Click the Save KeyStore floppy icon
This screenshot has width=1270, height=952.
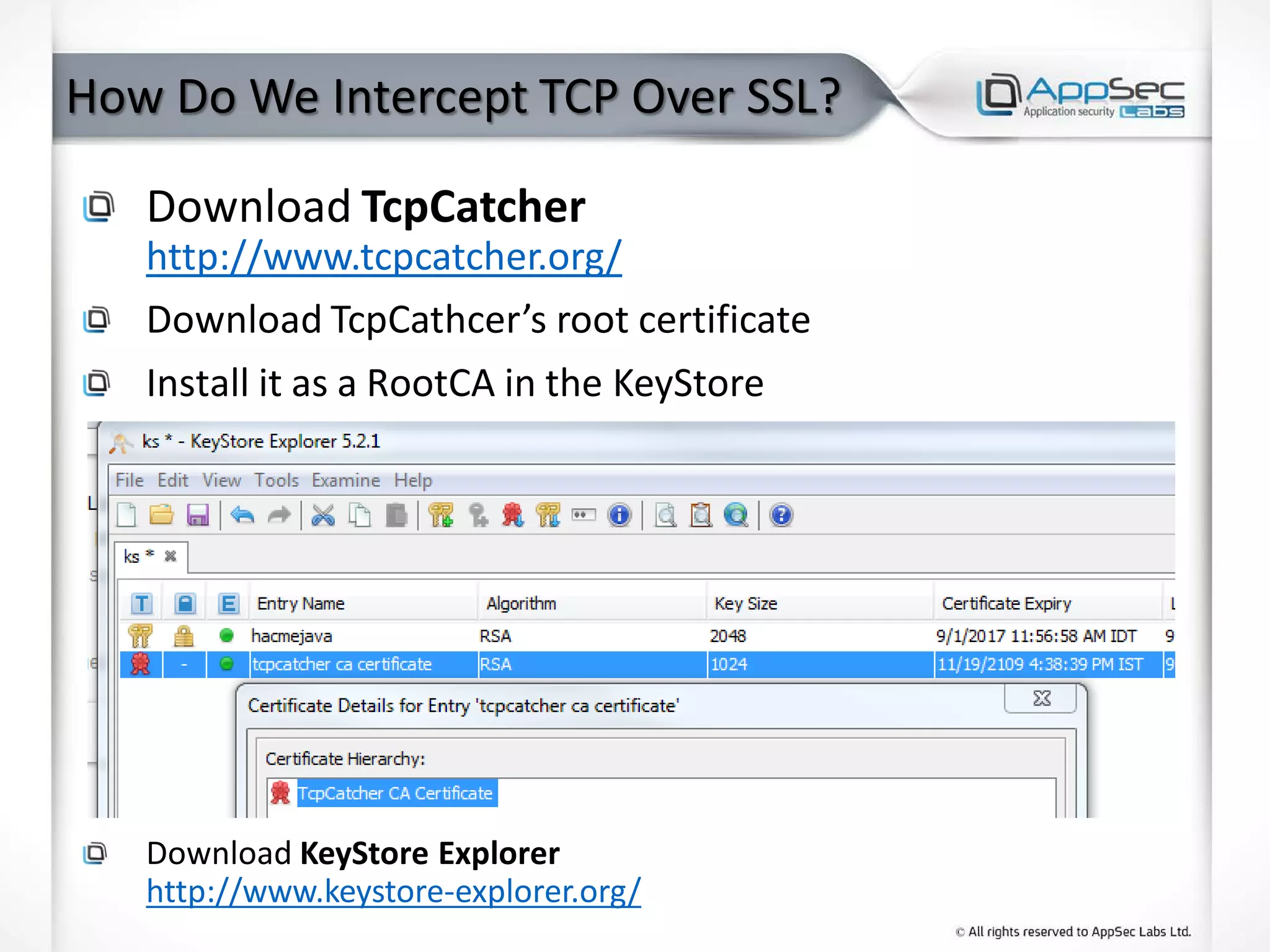198,515
